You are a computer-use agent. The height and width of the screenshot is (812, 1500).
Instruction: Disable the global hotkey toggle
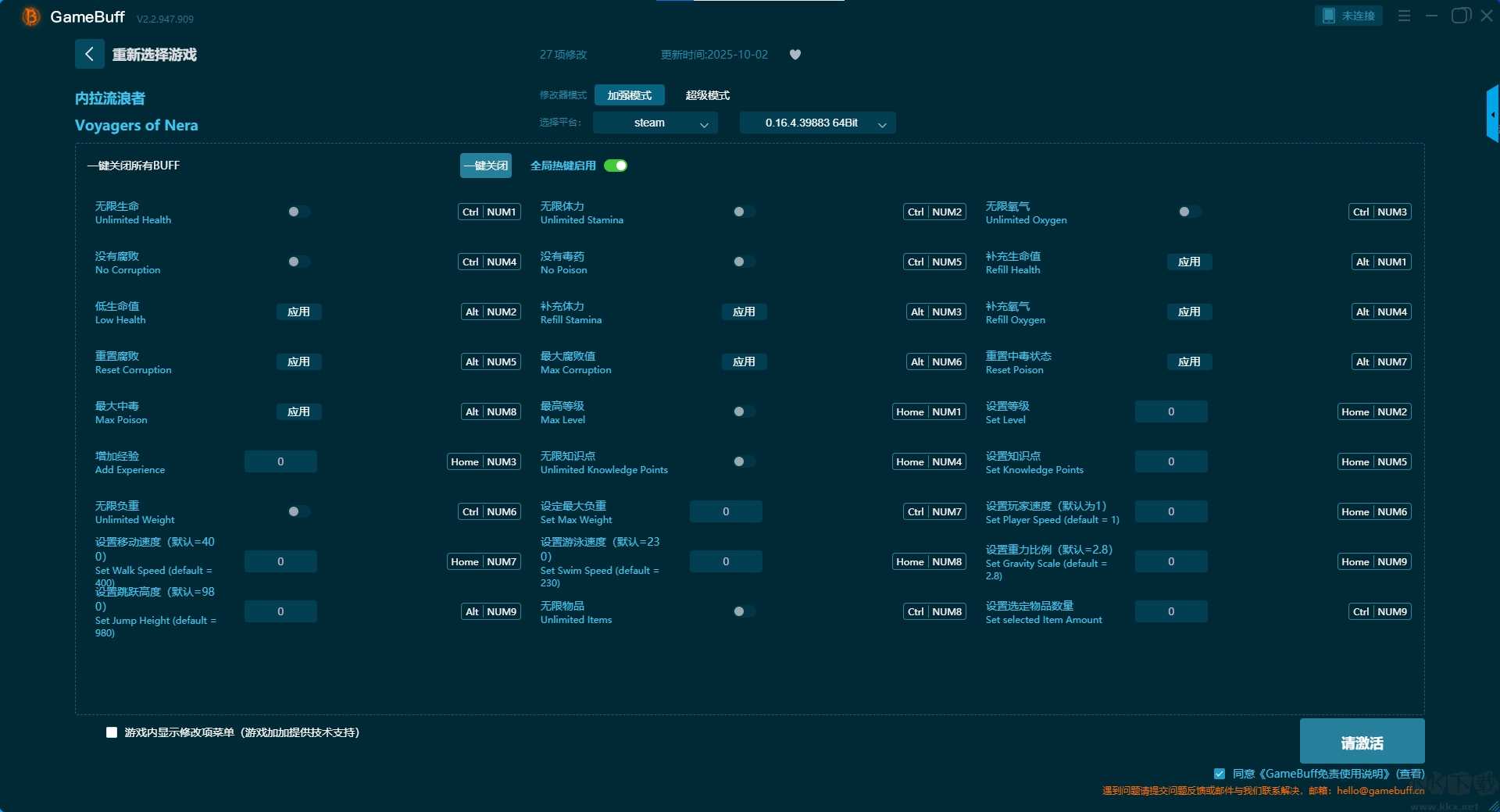(x=616, y=166)
